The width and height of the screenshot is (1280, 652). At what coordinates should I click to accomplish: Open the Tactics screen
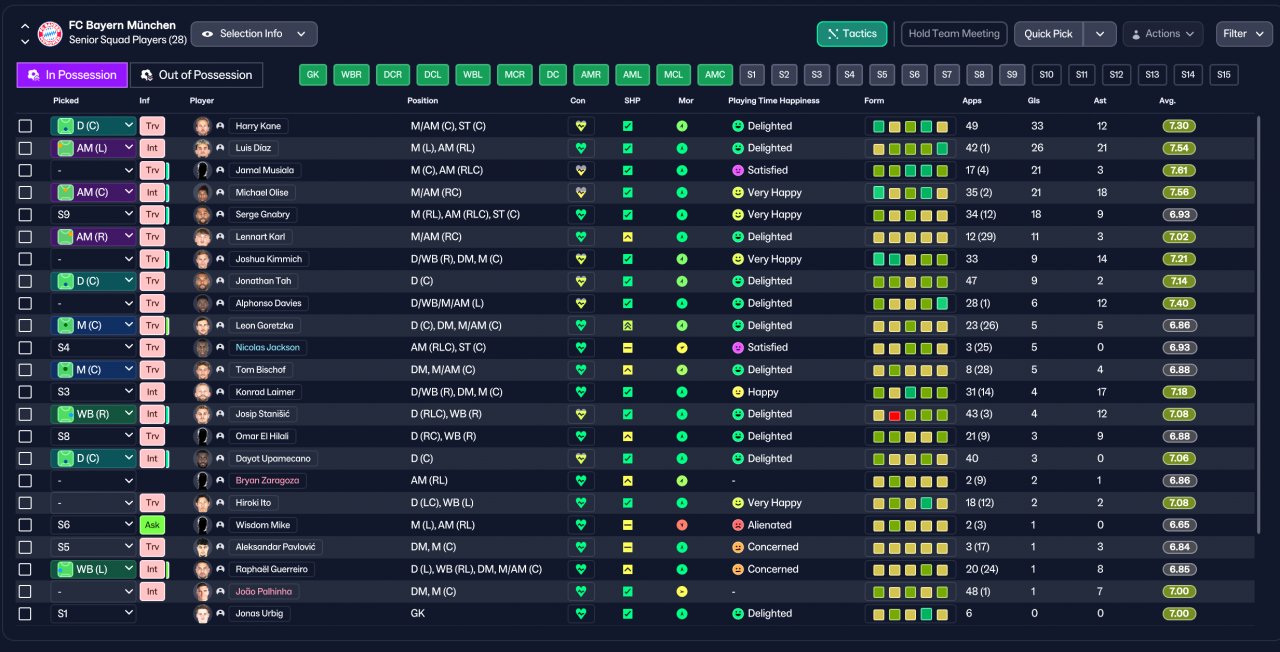(x=852, y=34)
